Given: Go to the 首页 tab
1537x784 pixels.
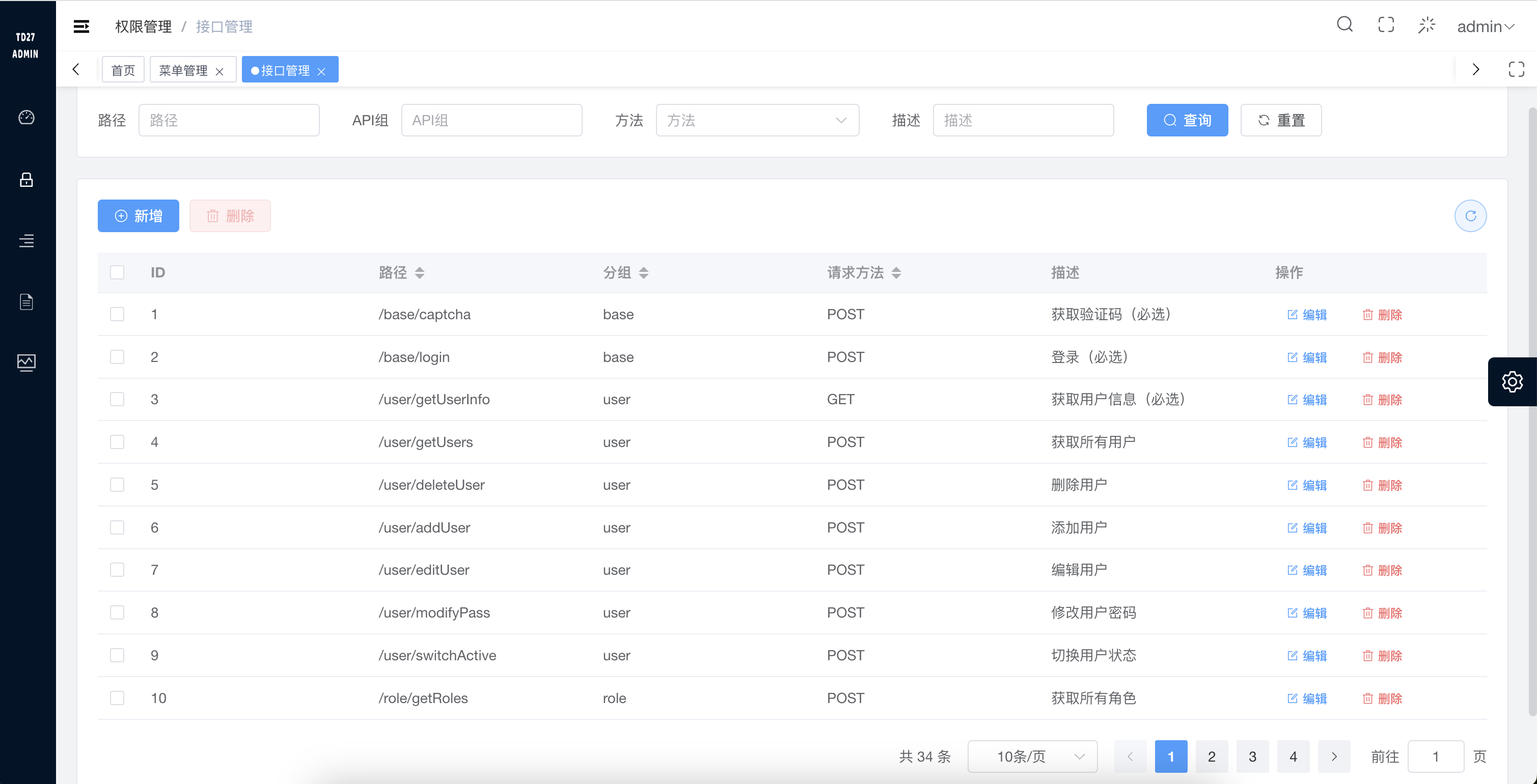Looking at the screenshot, I should [123, 70].
